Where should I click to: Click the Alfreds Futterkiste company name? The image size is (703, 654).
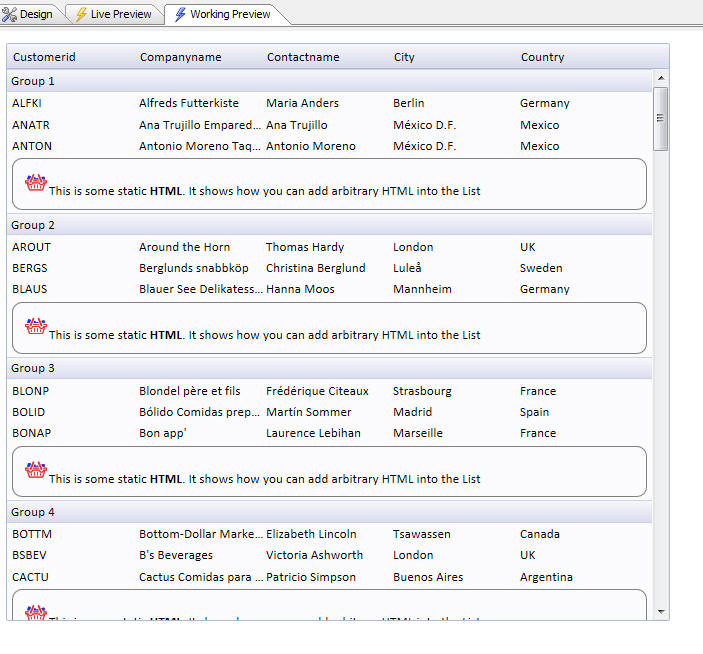click(x=189, y=103)
